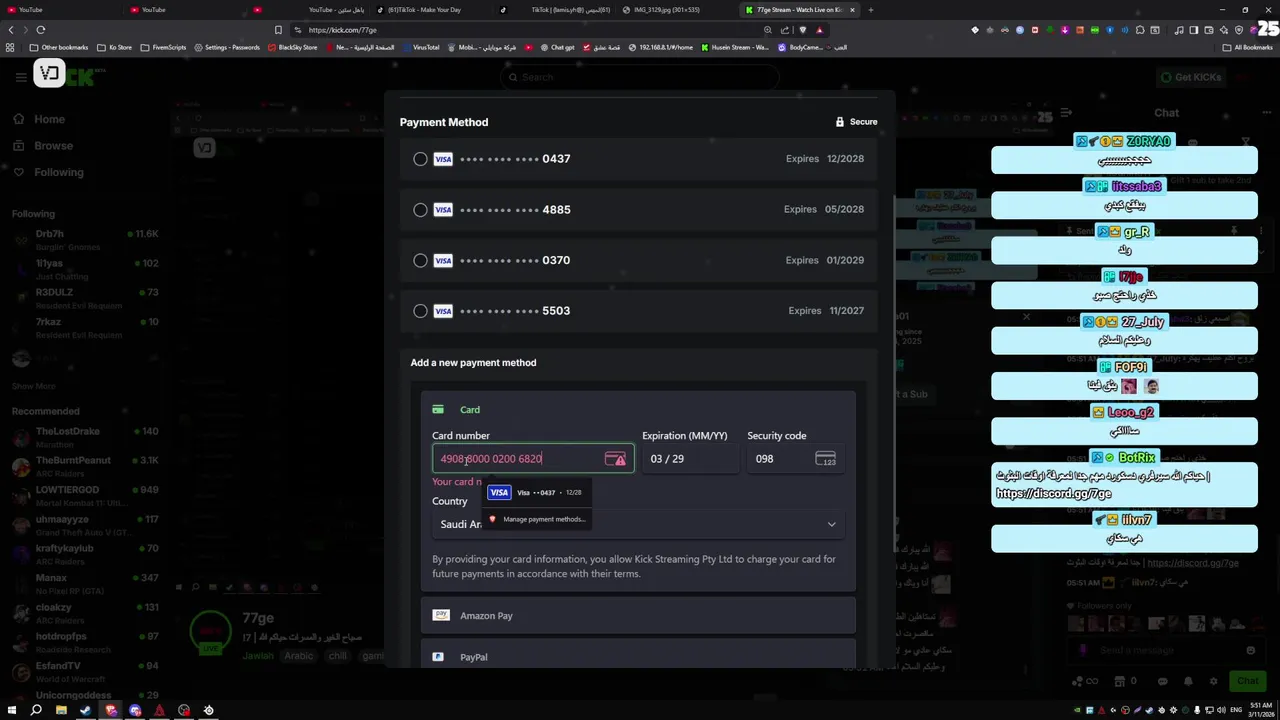Open the Settings - Passwords bookmark
Viewport: 1280px width, 720px height.
point(226,47)
